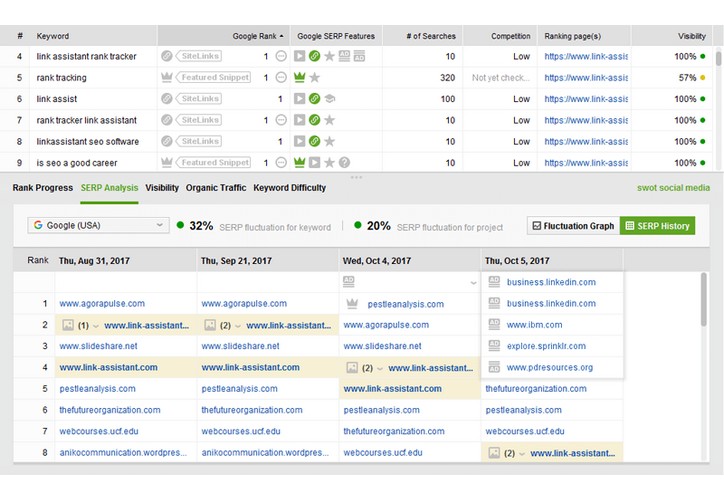Open thefutureorganization.com link in the Oct 5 column

point(536,389)
